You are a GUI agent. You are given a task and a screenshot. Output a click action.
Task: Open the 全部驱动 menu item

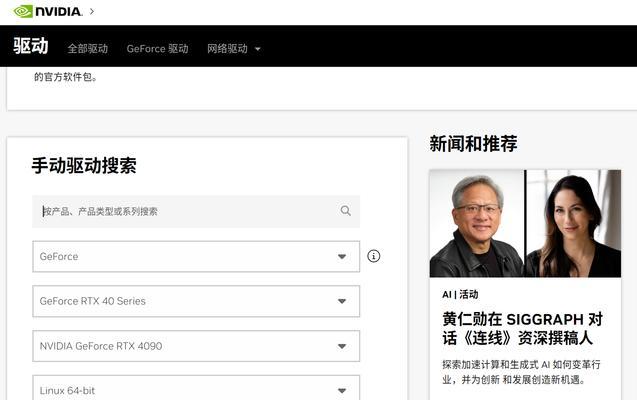tap(88, 49)
